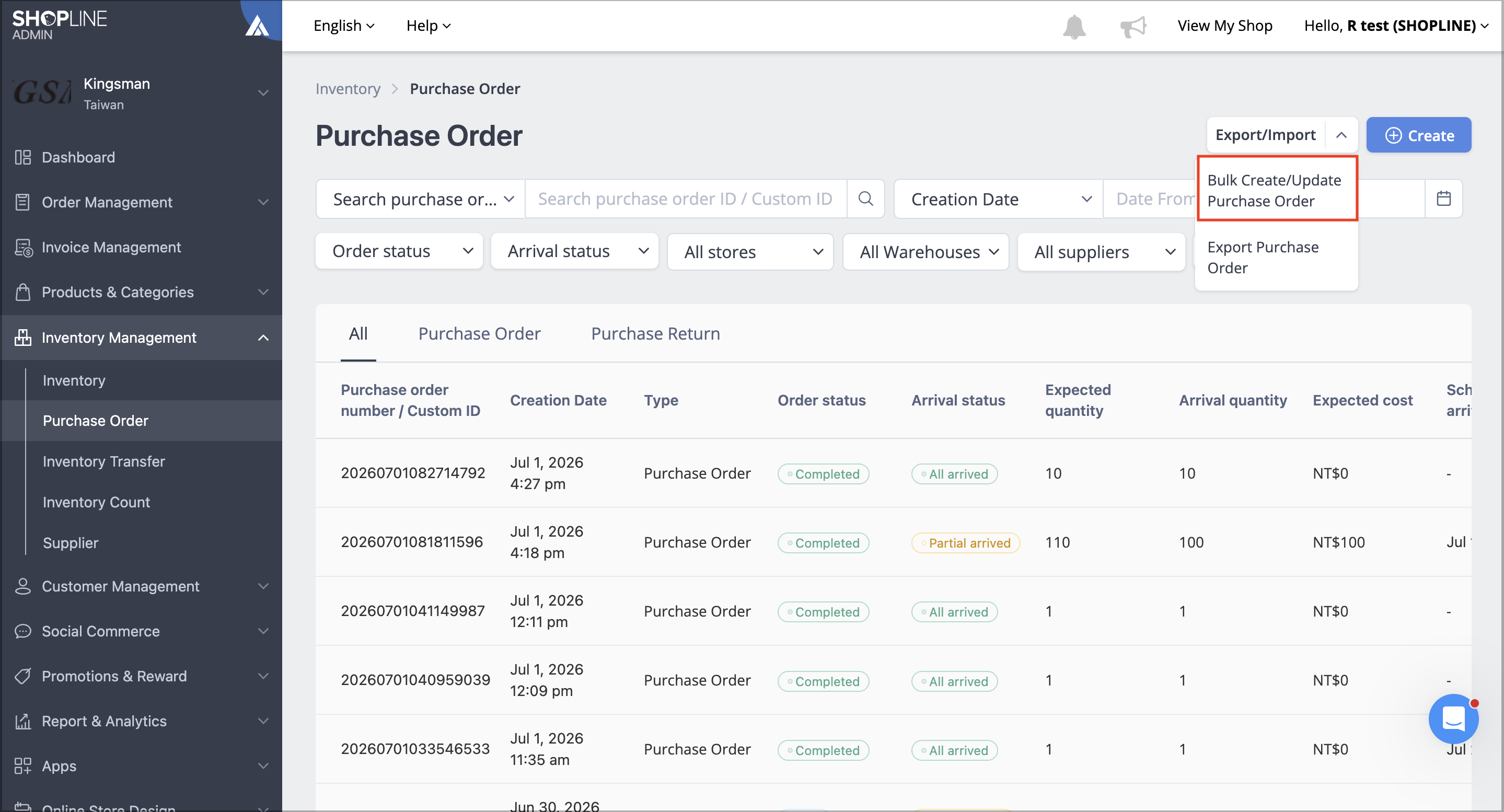
Task: Open purchase order 20260701040959039
Action: (x=415, y=680)
